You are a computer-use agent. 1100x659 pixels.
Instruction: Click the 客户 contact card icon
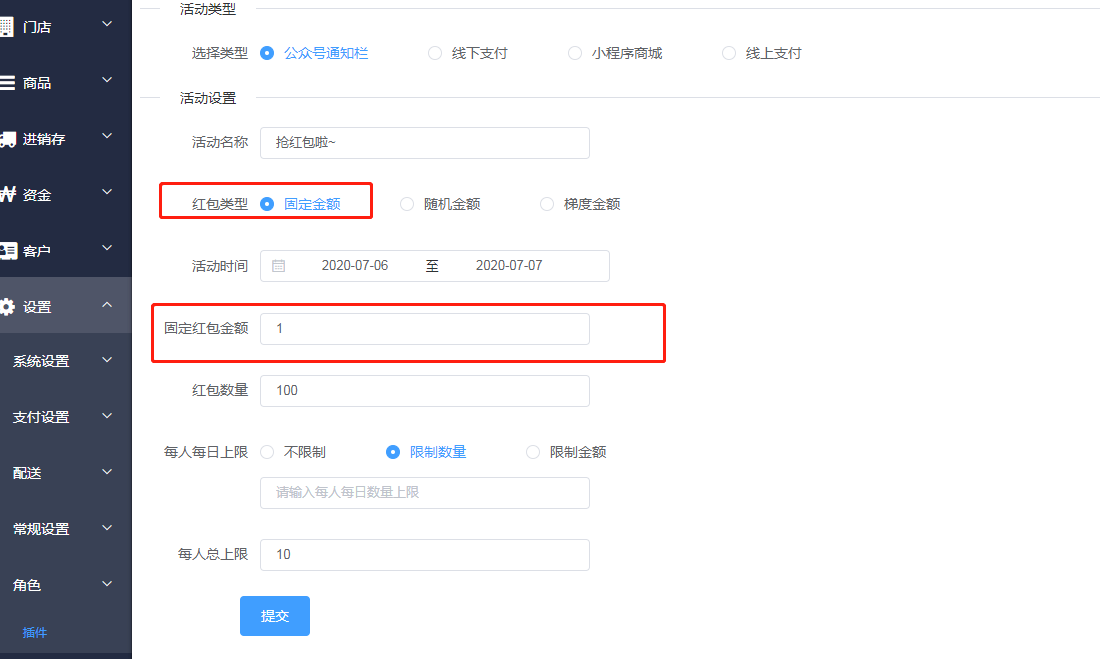click(8, 251)
